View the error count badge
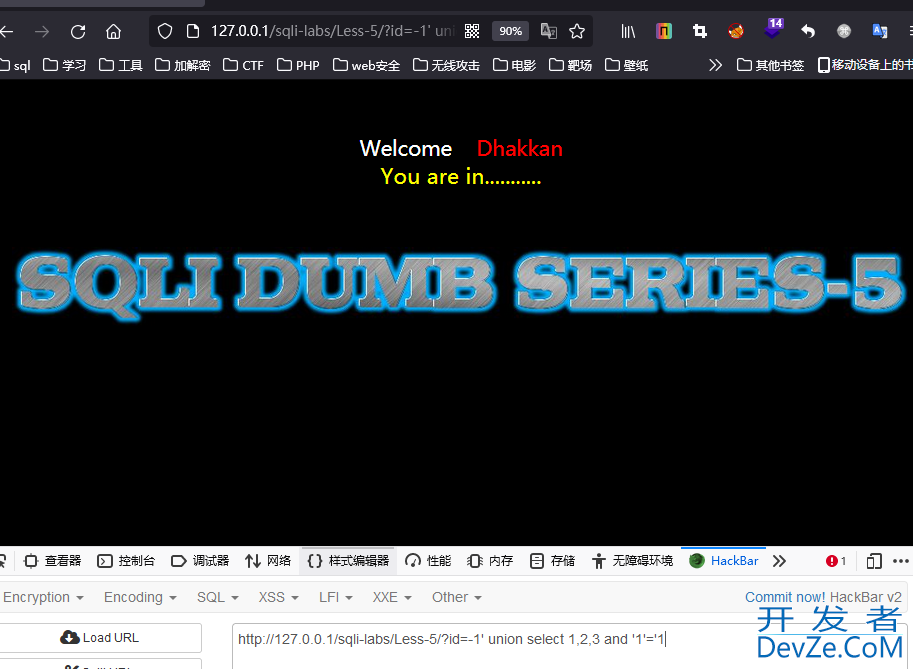The image size is (913, 669). (836, 561)
